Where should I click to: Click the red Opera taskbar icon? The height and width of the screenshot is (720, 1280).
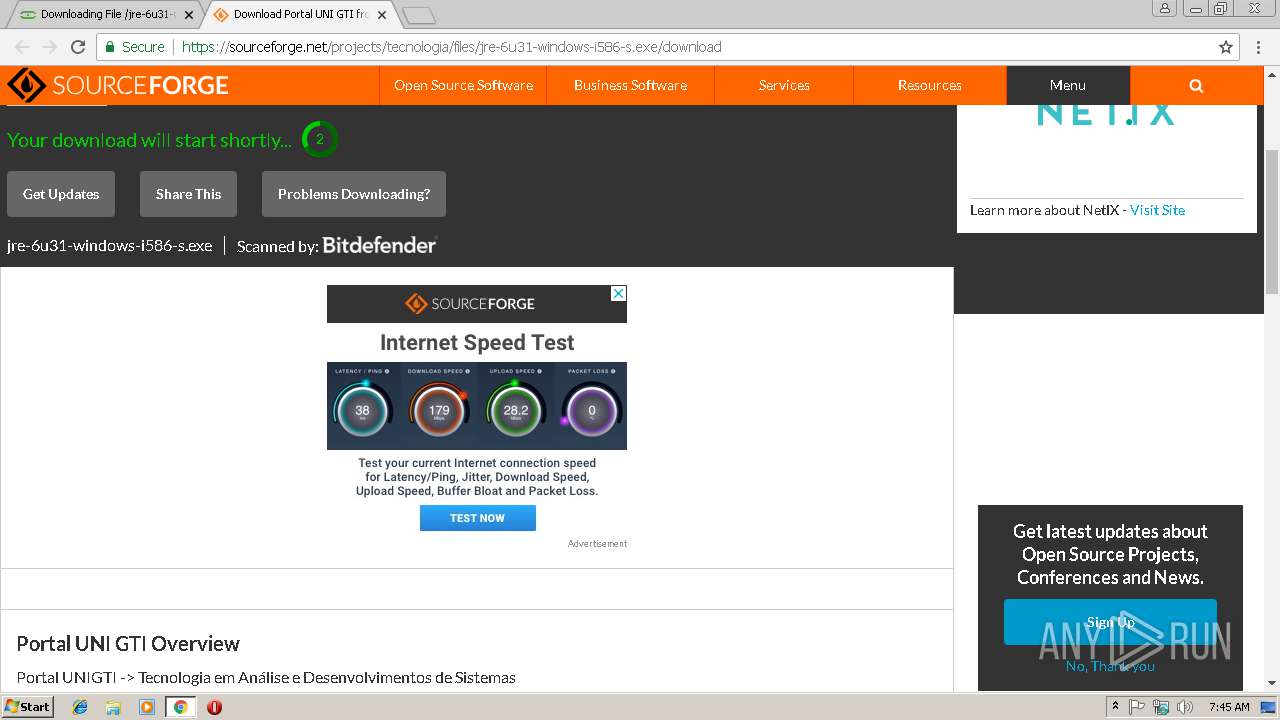pos(214,707)
